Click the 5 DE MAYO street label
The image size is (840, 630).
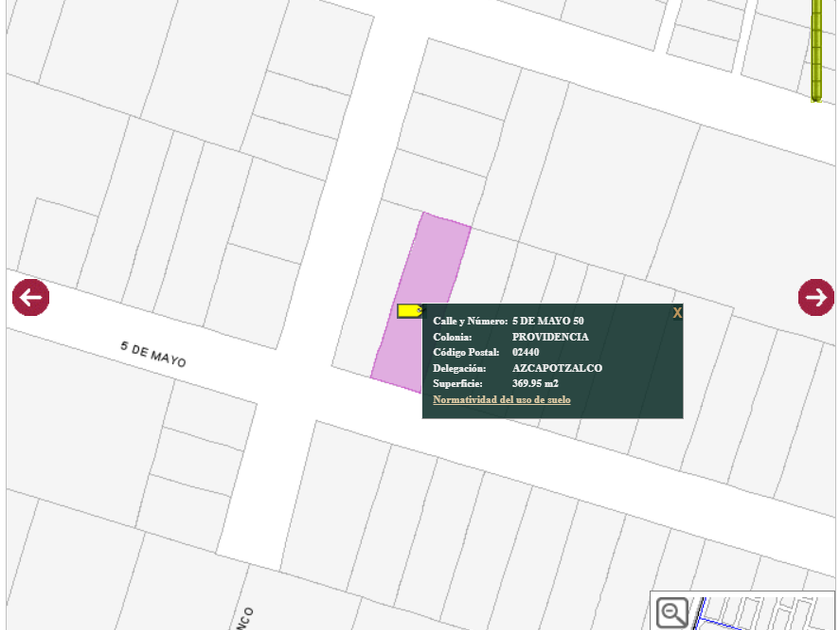click(x=153, y=354)
